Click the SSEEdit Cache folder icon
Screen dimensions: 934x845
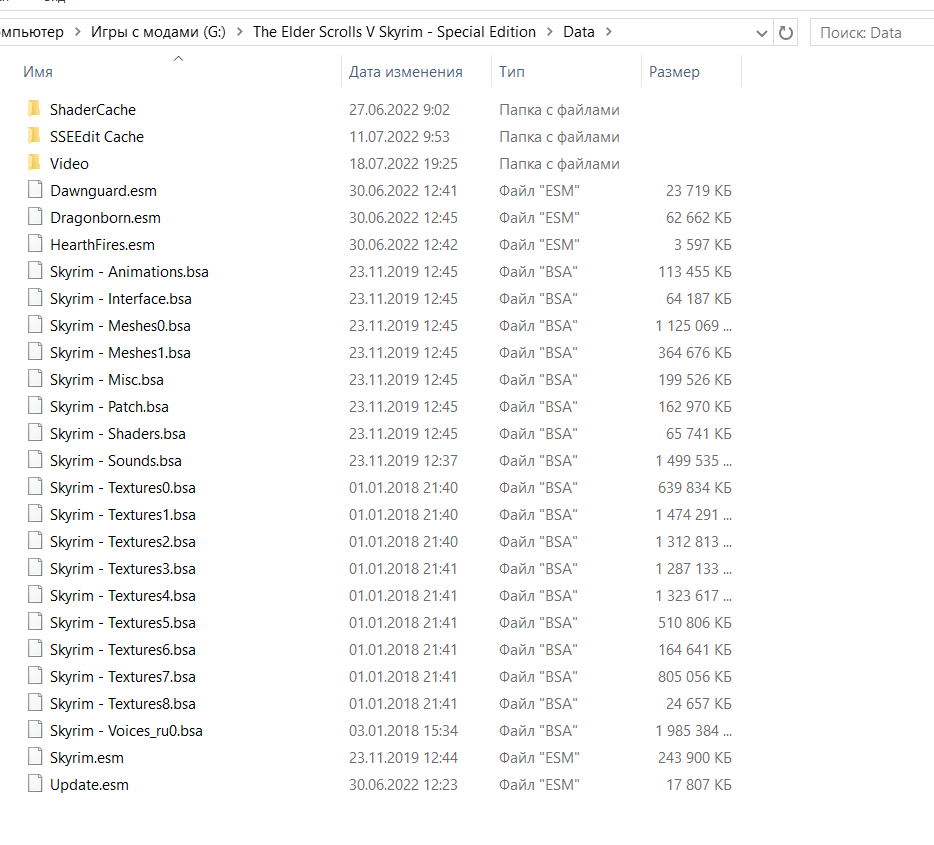tap(35, 136)
